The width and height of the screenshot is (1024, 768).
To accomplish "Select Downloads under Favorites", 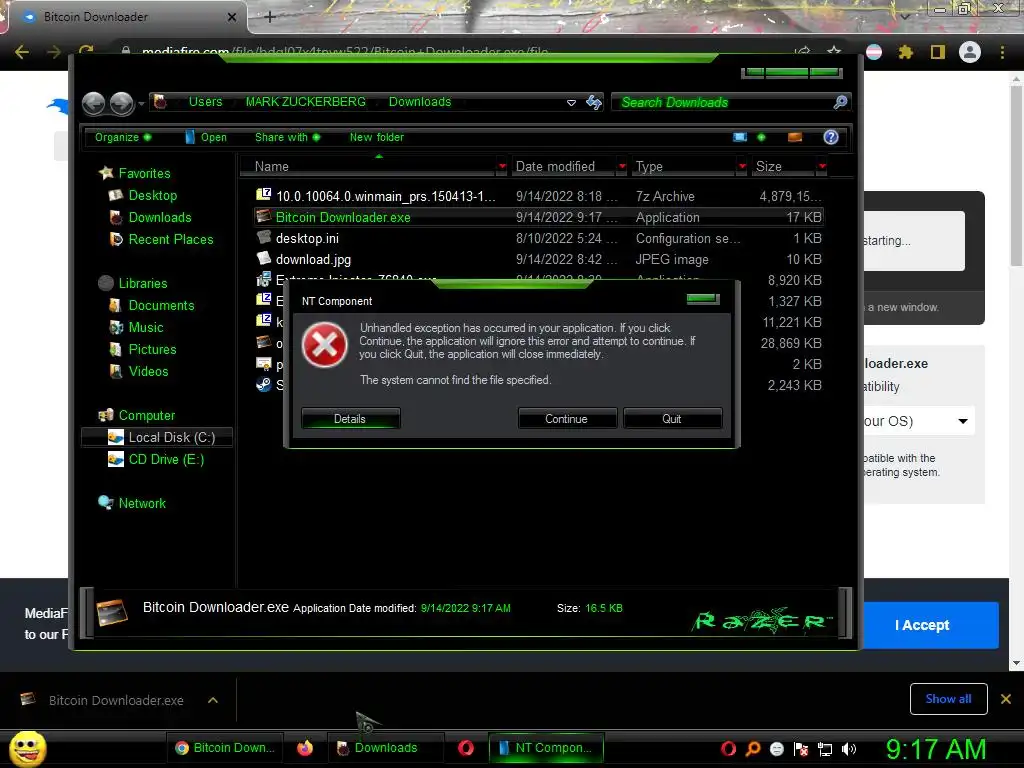I will pos(160,217).
